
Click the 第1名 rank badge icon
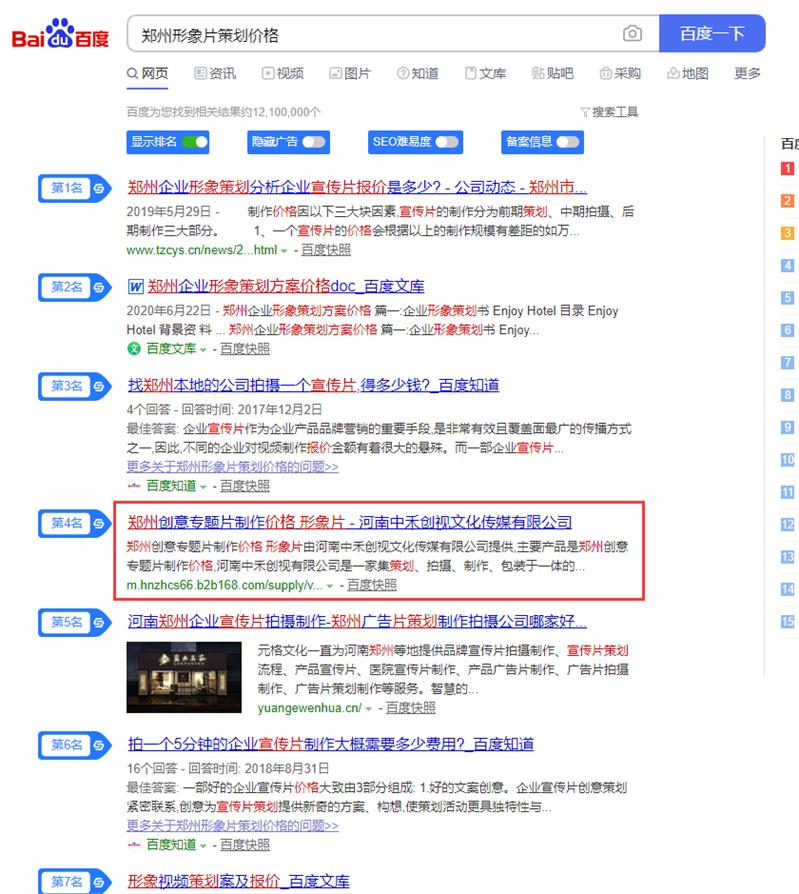pos(74,188)
